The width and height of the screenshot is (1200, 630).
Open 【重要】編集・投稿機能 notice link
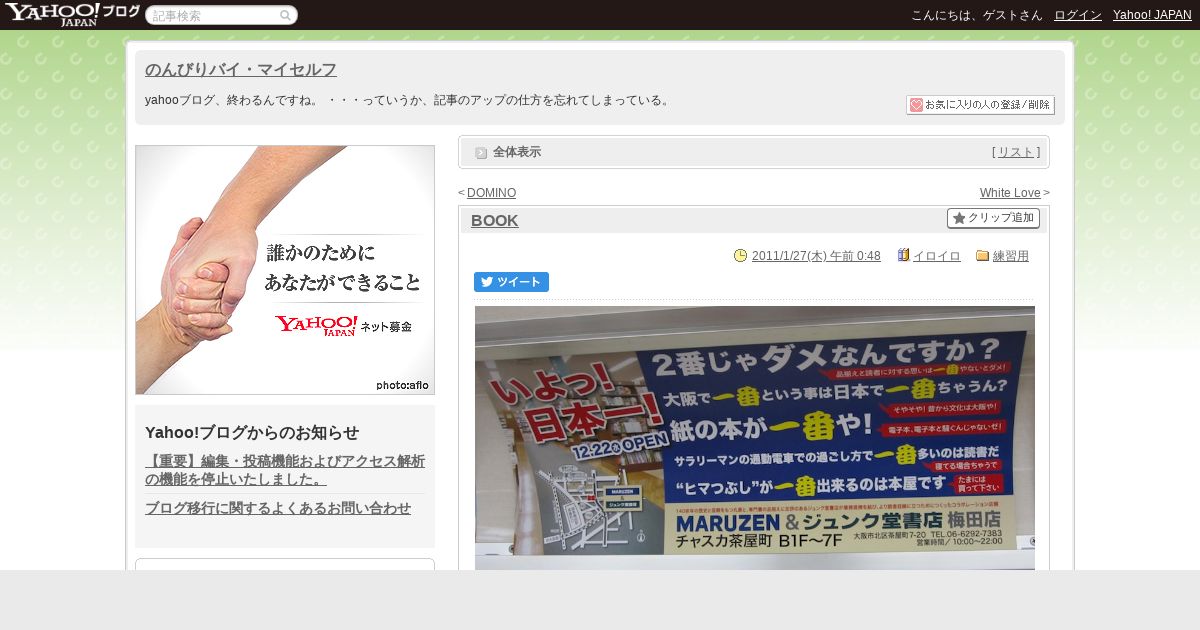285,470
